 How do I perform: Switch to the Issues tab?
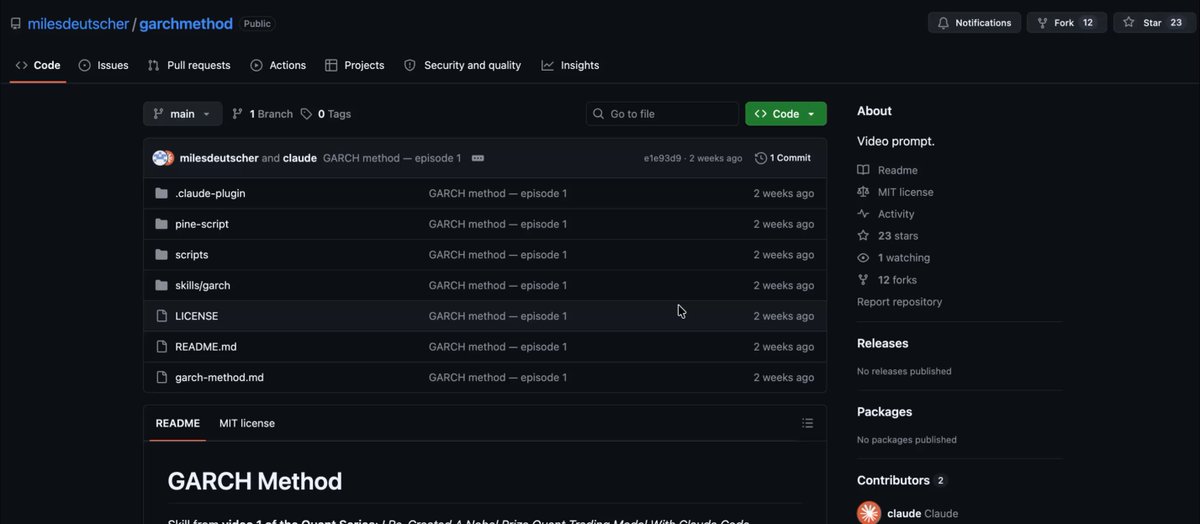pyautogui.click(x=103, y=65)
